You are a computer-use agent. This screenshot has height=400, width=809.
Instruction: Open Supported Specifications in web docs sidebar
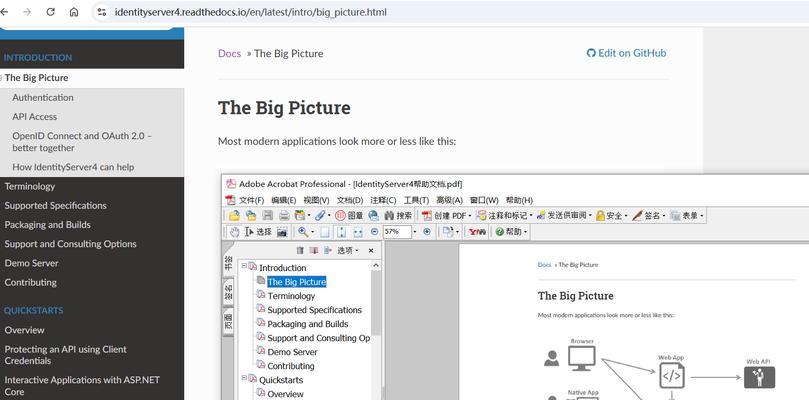[55, 205]
